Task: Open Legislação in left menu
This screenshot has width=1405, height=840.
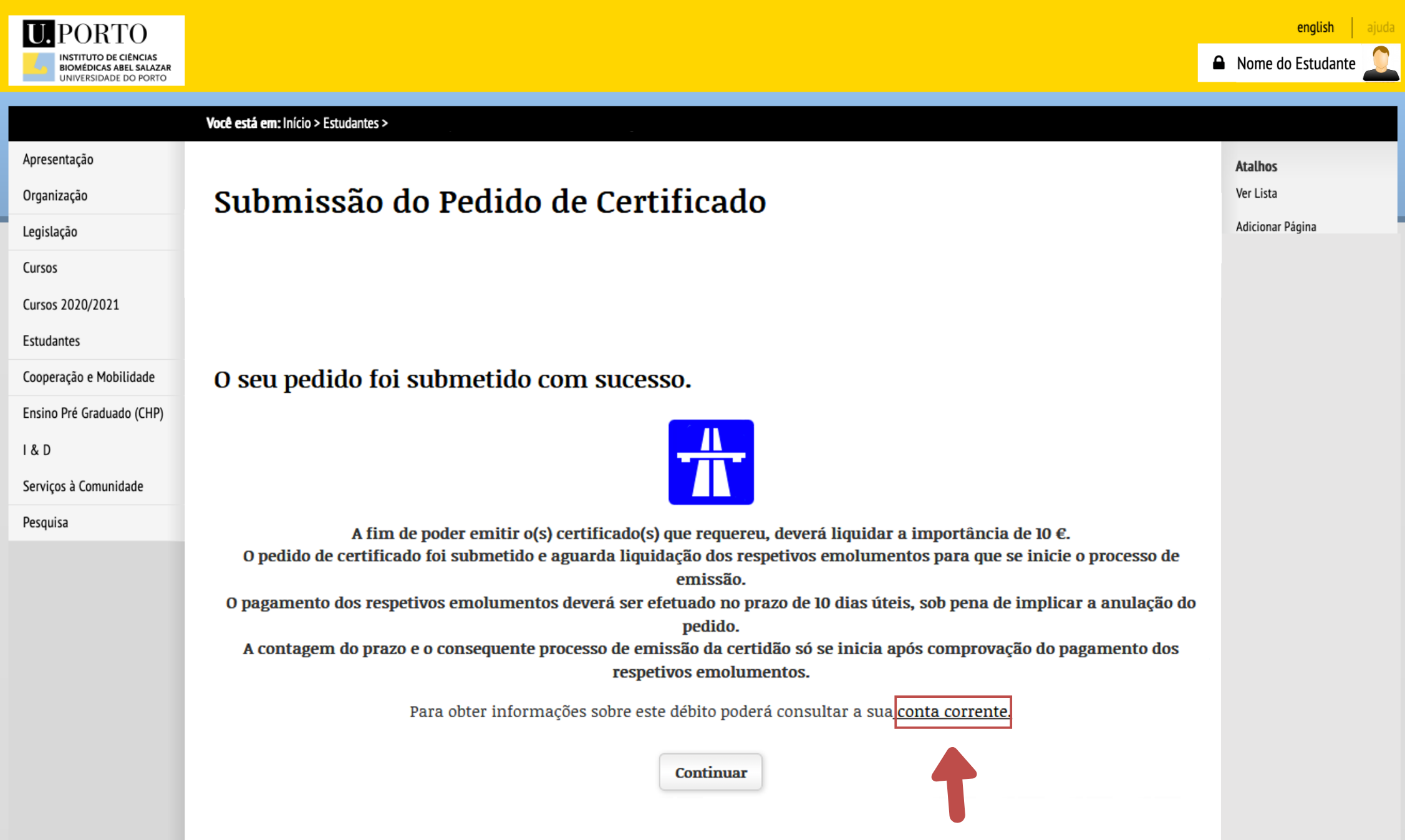Action: pyautogui.click(x=50, y=232)
